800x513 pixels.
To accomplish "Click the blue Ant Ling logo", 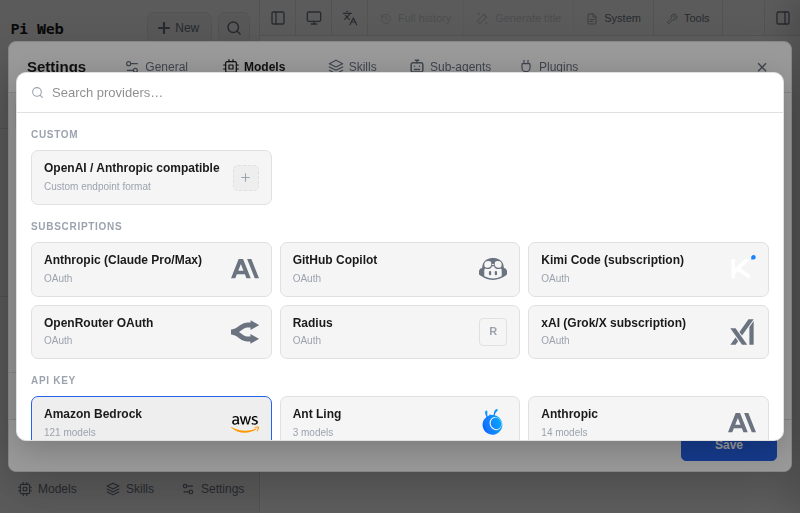I will tap(492, 422).
